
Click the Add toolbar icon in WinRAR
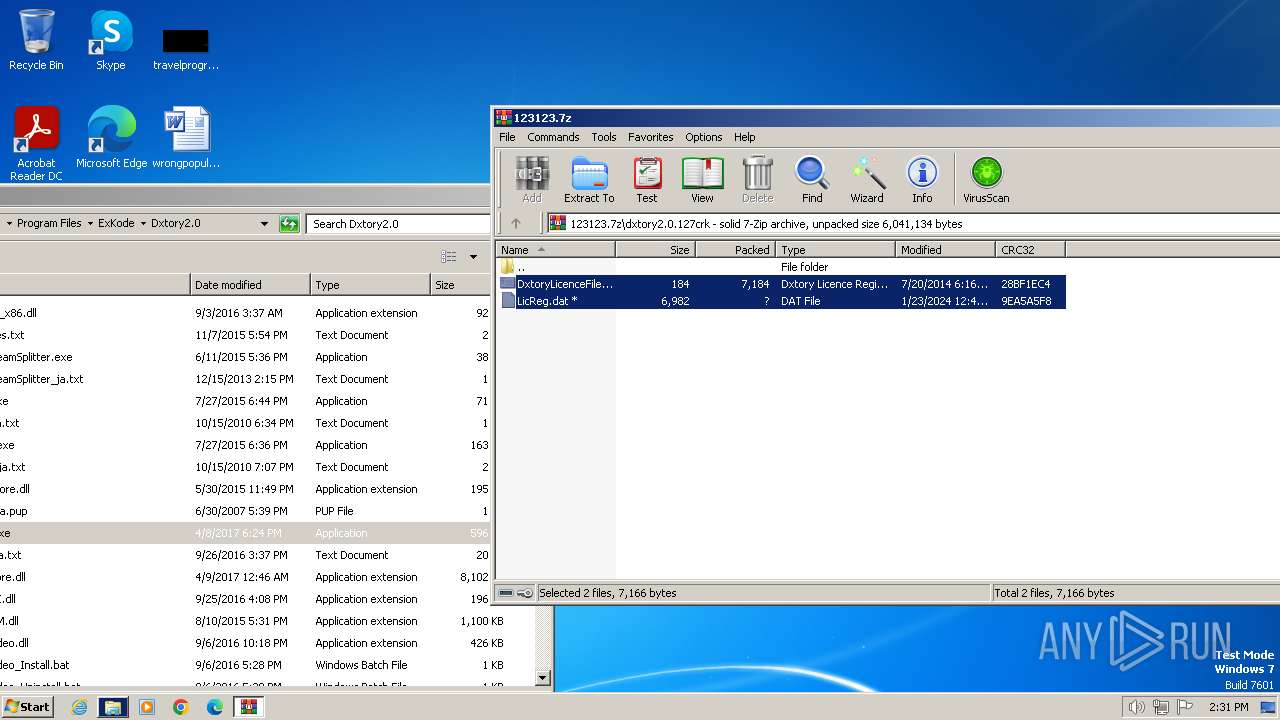[x=532, y=180]
